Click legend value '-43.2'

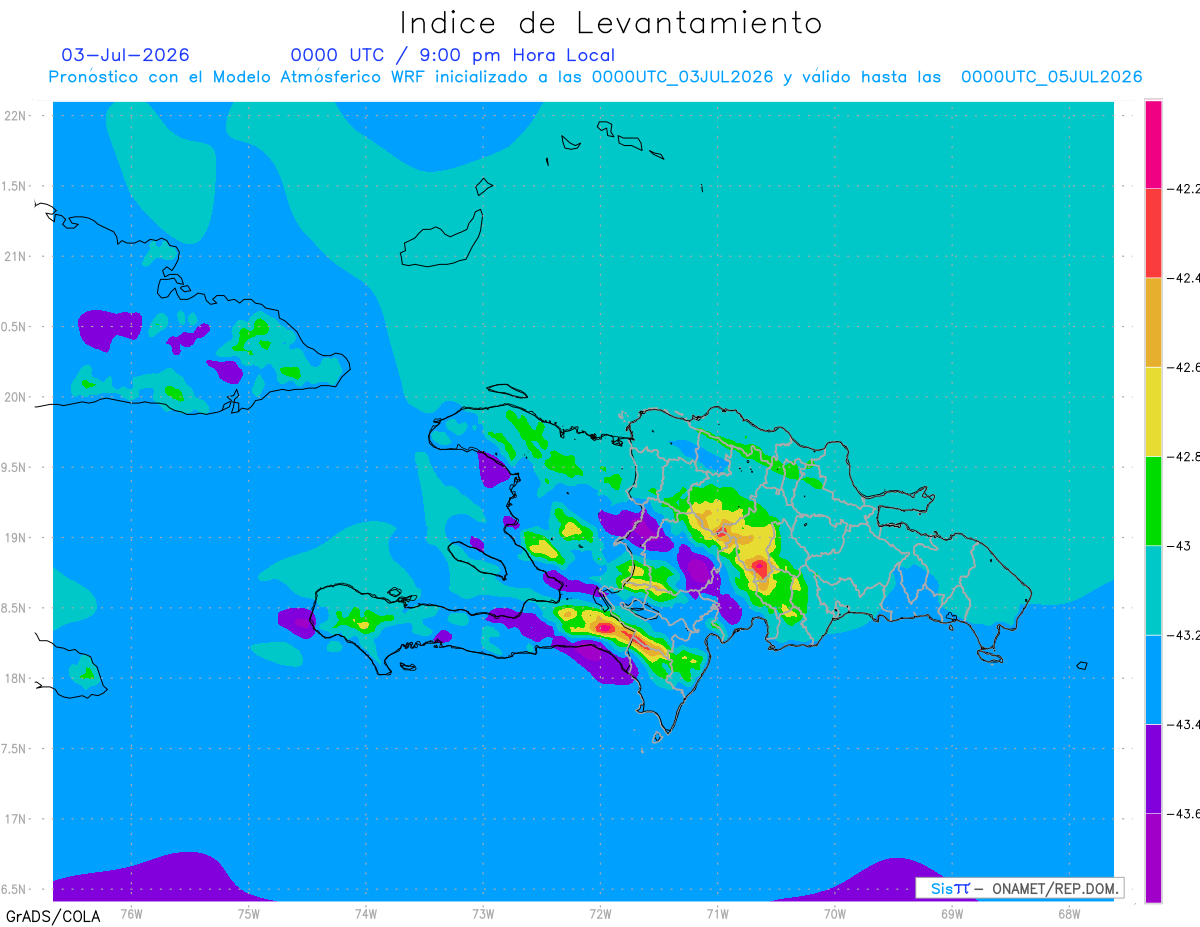(x=1184, y=635)
